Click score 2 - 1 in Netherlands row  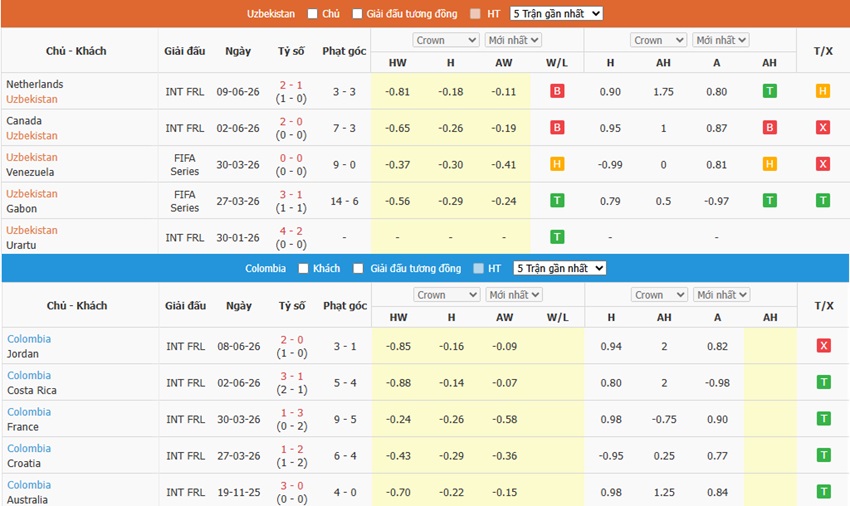coord(291,85)
